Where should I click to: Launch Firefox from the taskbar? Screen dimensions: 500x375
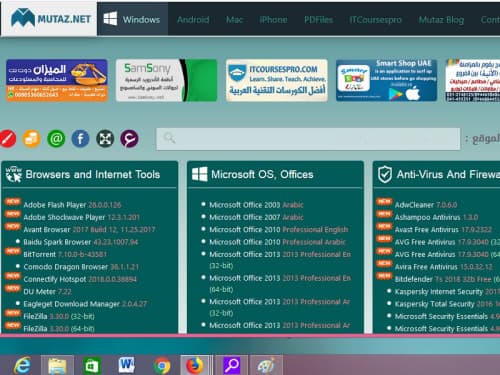click(x=195, y=365)
